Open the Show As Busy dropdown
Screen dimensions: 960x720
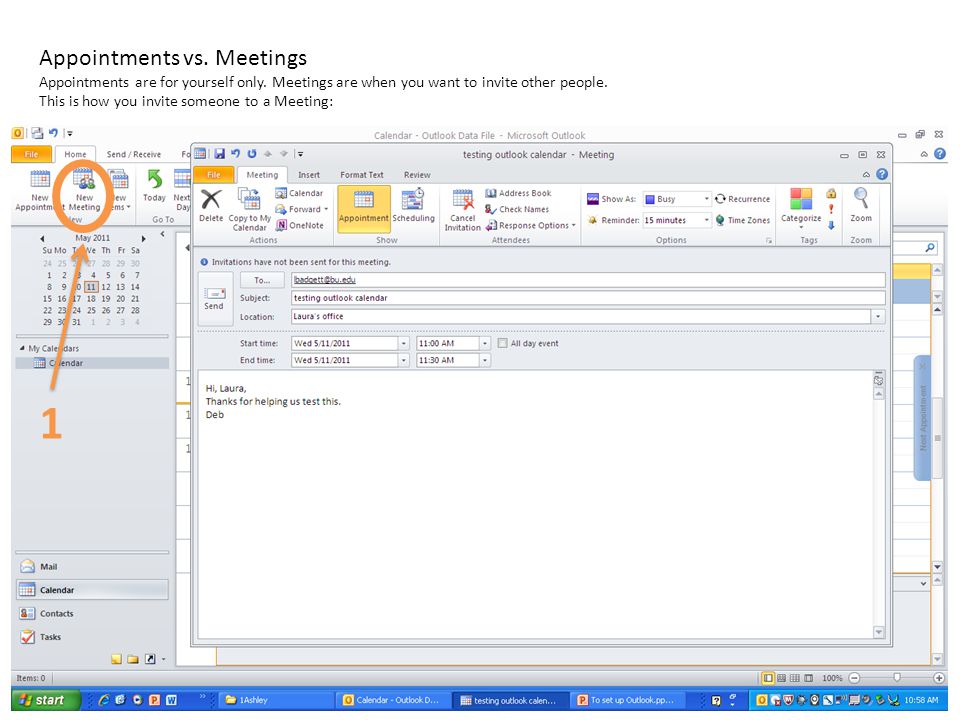click(x=707, y=199)
